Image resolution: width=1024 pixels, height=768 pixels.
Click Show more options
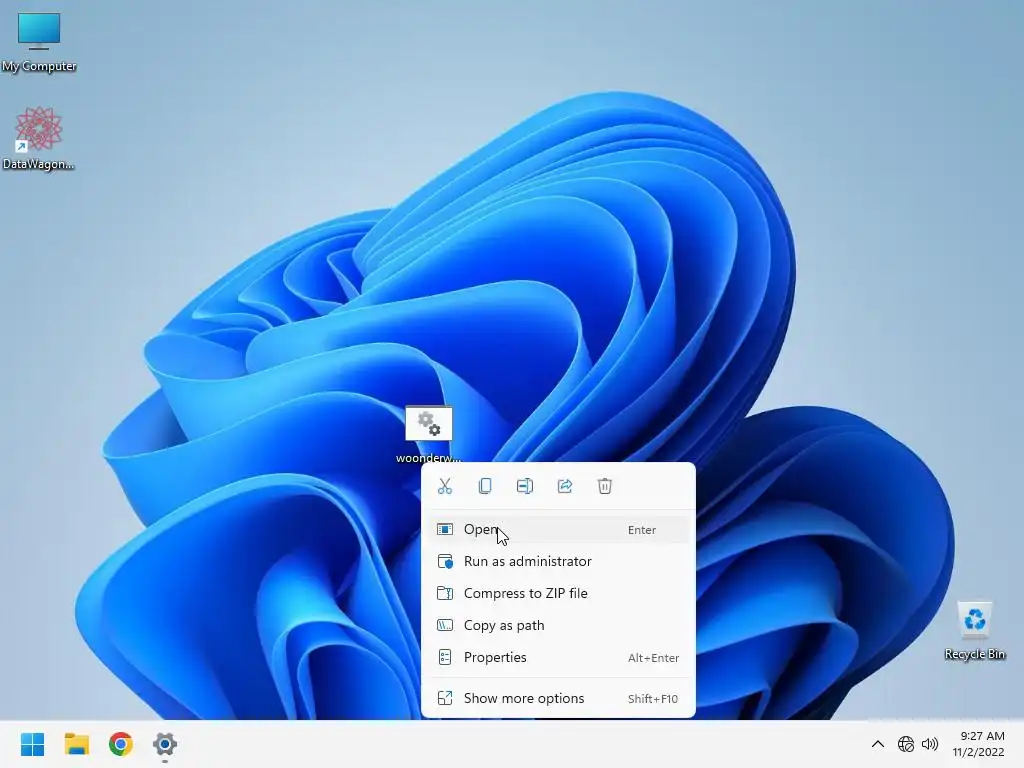558,699
